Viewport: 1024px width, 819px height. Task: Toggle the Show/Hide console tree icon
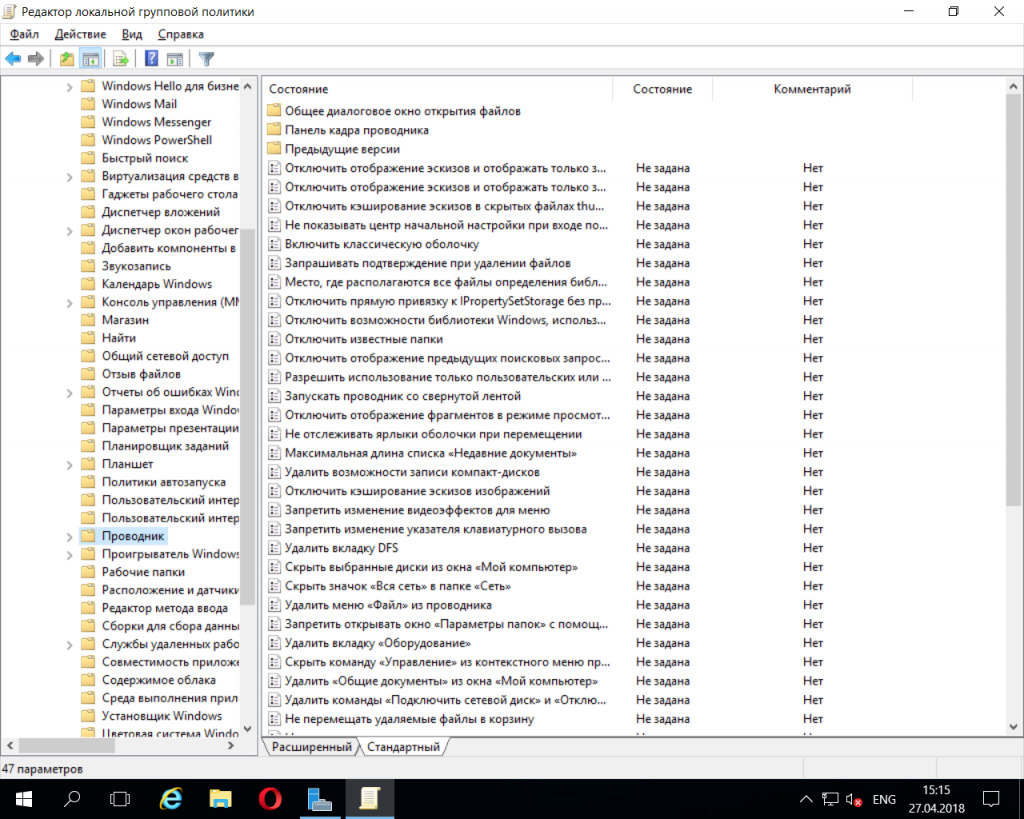[91, 59]
